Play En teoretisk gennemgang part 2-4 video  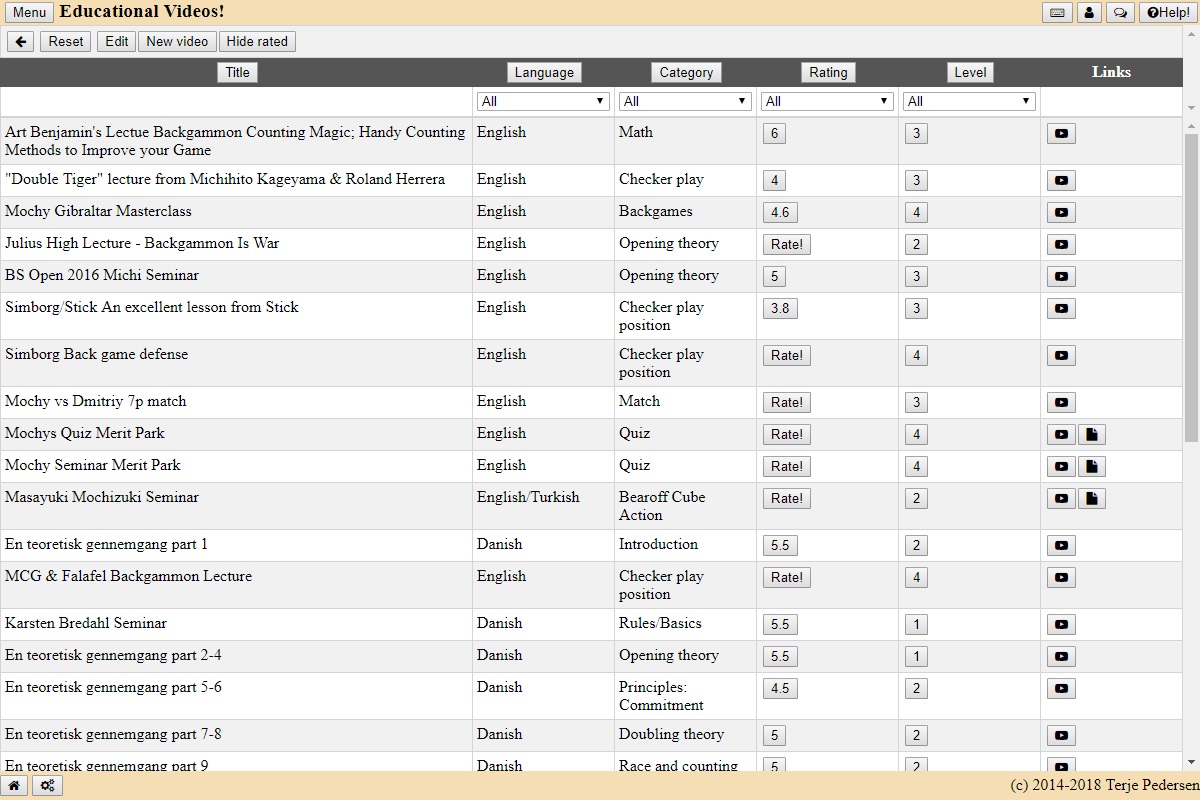(1061, 657)
